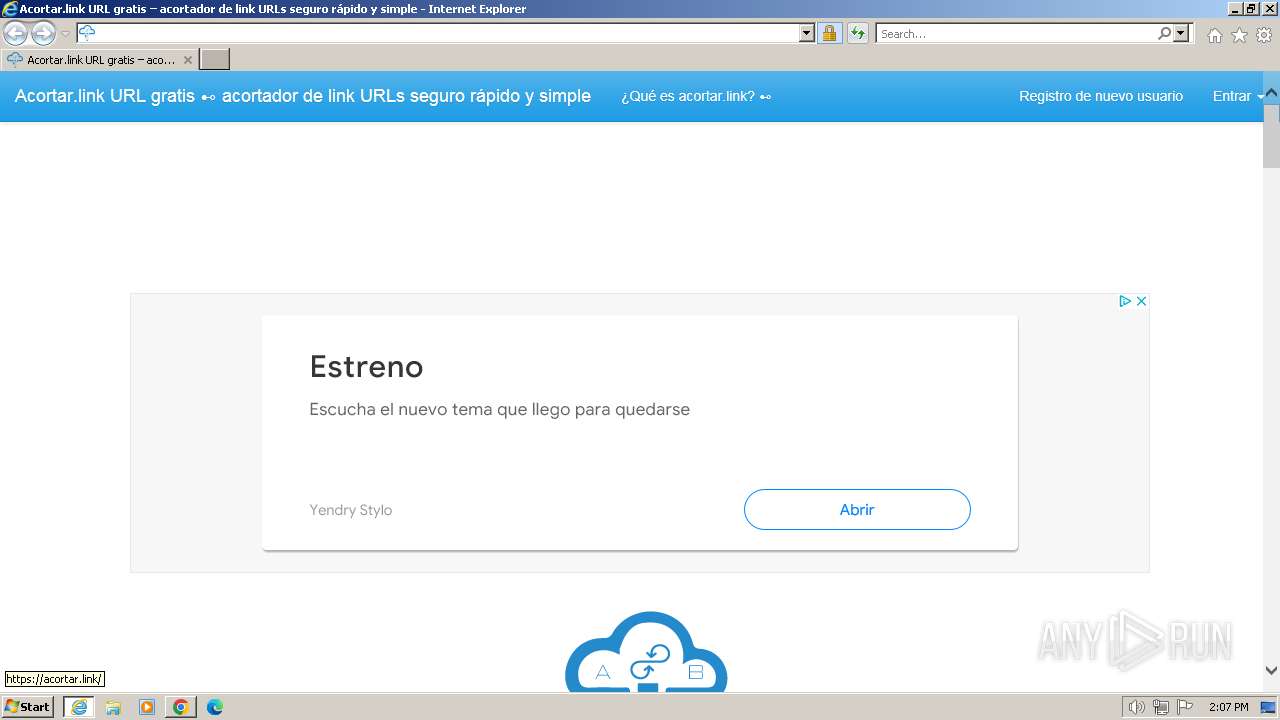Open the Favorites star icon
1280x720 pixels.
[1239, 35]
